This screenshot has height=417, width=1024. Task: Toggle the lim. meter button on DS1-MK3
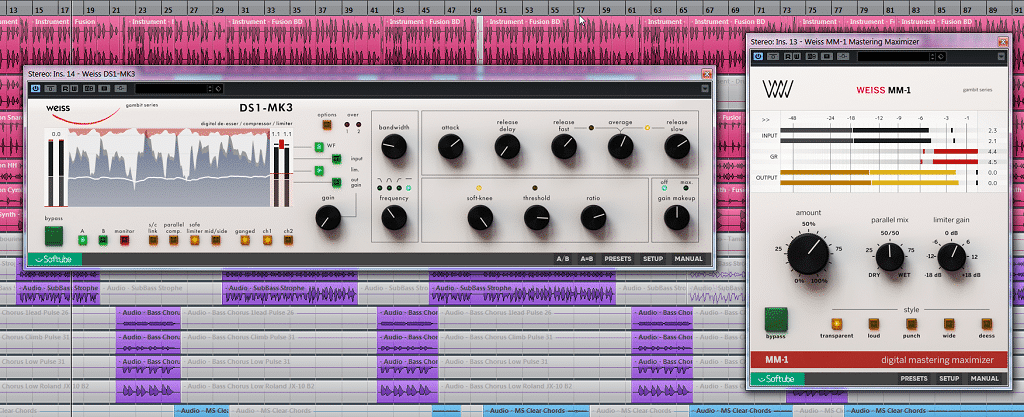pyautogui.click(x=319, y=170)
